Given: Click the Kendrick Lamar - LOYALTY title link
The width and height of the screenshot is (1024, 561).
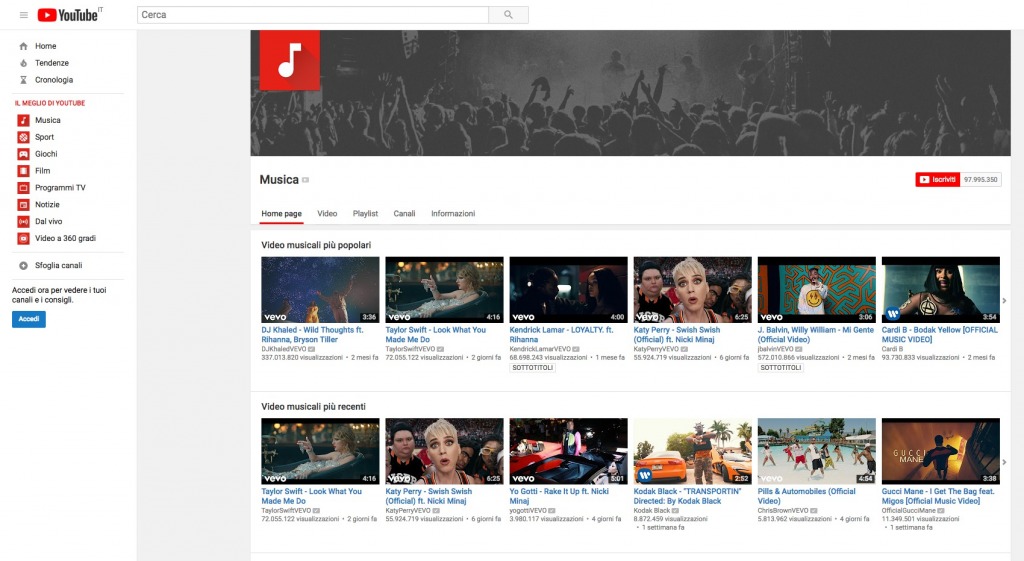Looking at the screenshot, I should coord(561,335).
